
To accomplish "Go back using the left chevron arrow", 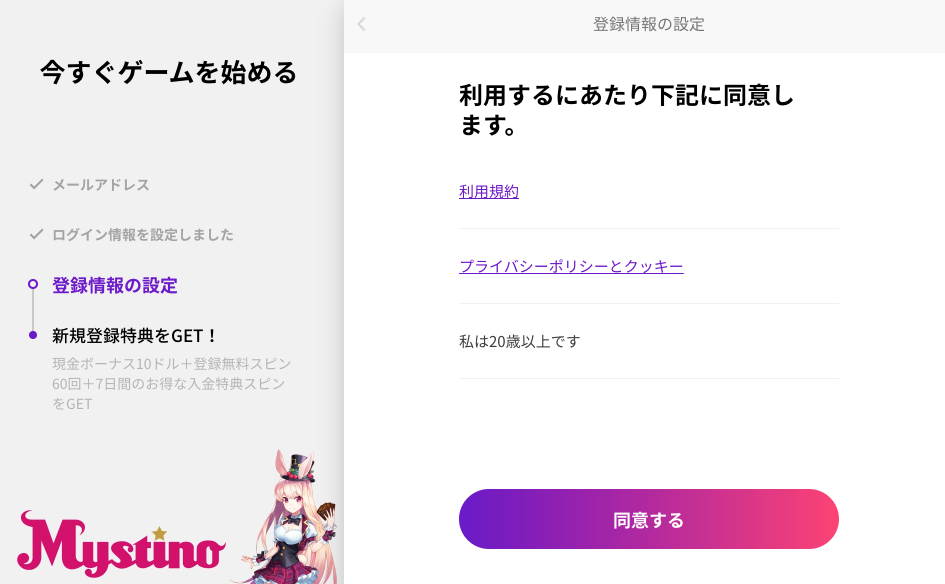I will tap(361, 24).
